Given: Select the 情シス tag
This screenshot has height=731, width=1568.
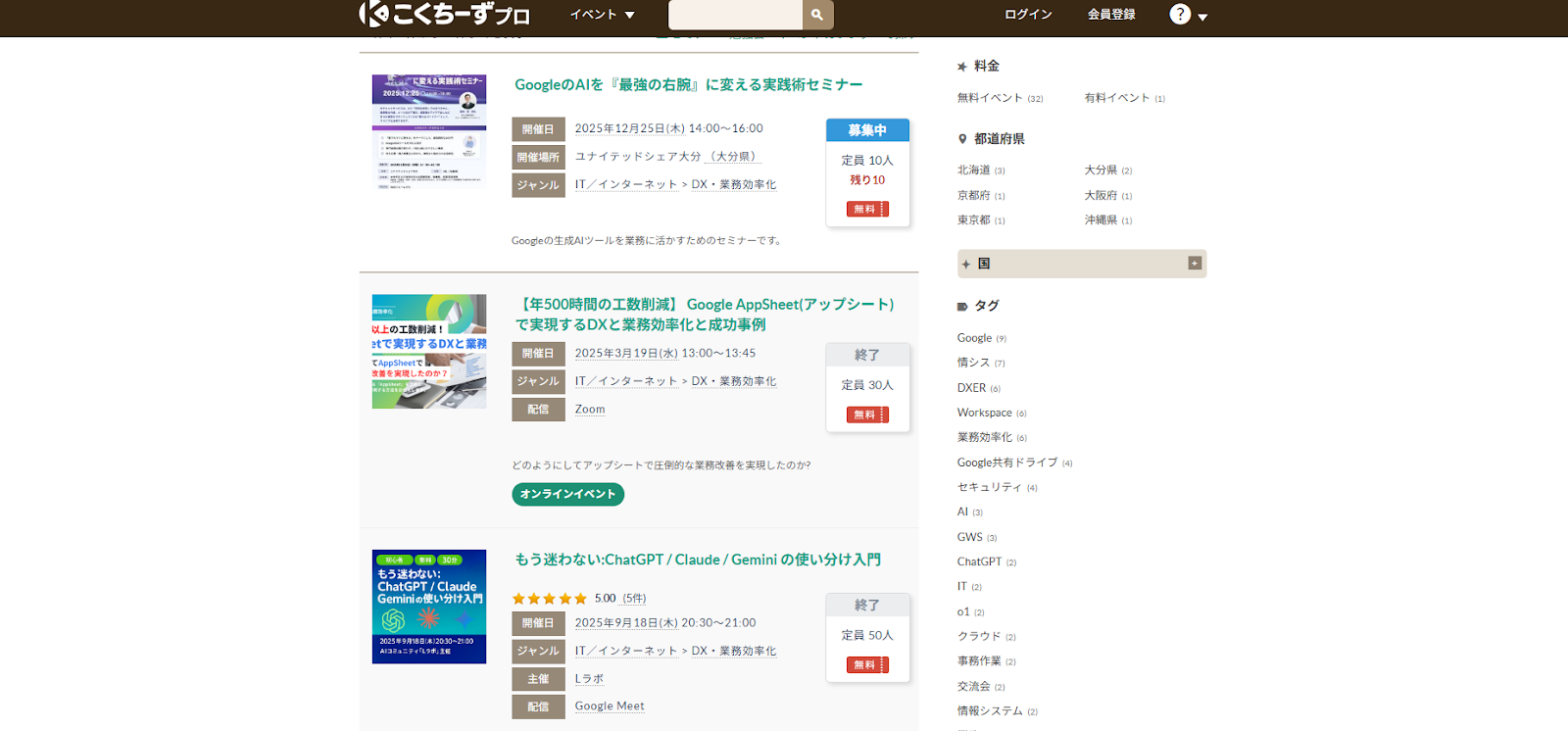Looking at the screenshot, I should click(x=981, y=363).
